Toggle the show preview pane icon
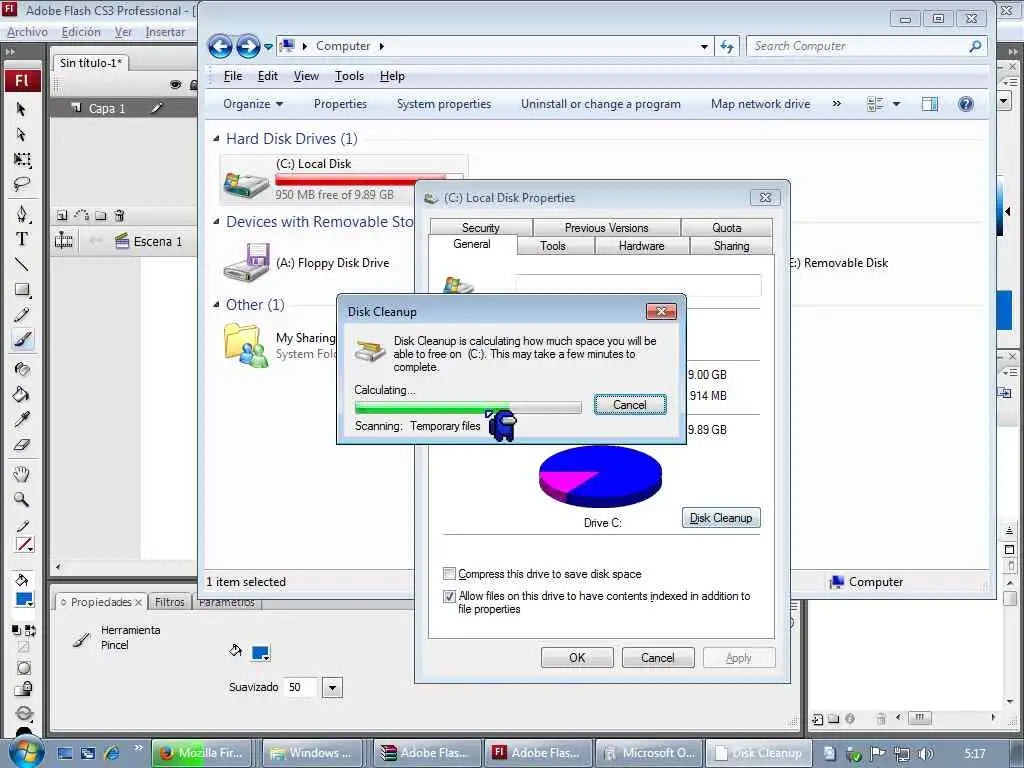Viewport: 1024px width, 768px height. click(929, 104)
